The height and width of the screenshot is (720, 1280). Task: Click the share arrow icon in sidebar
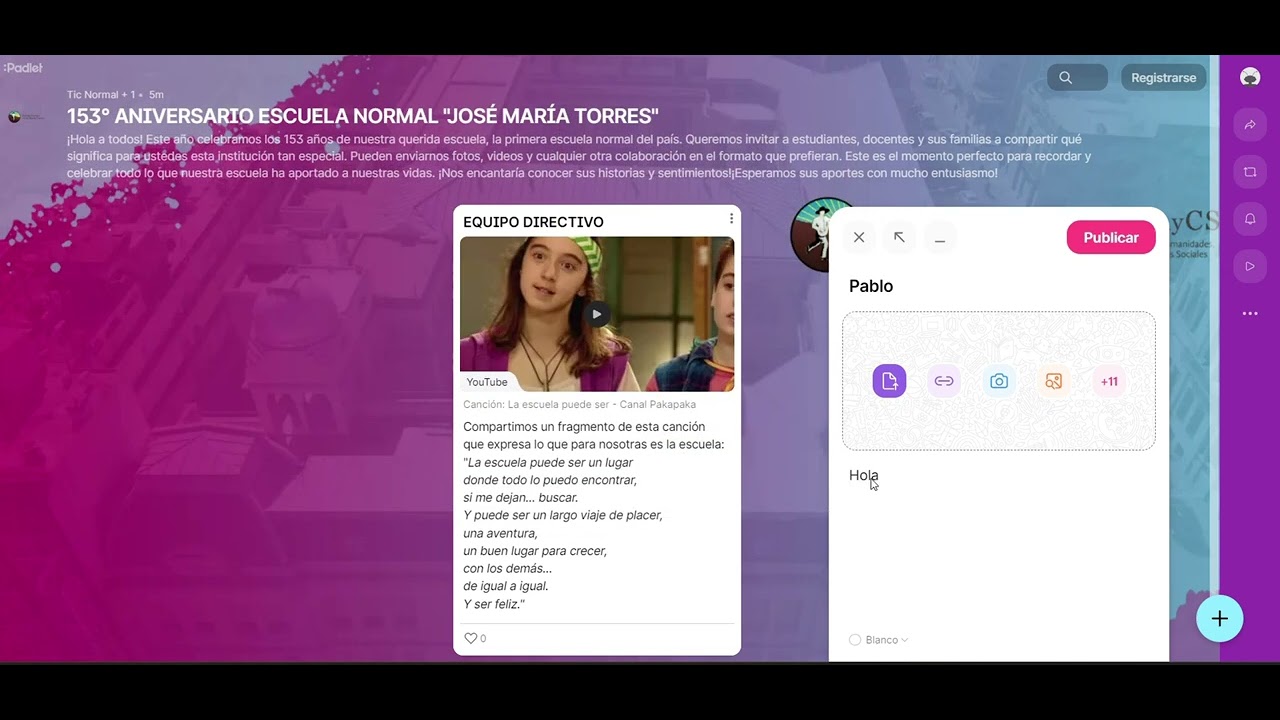pos(1250,125)
